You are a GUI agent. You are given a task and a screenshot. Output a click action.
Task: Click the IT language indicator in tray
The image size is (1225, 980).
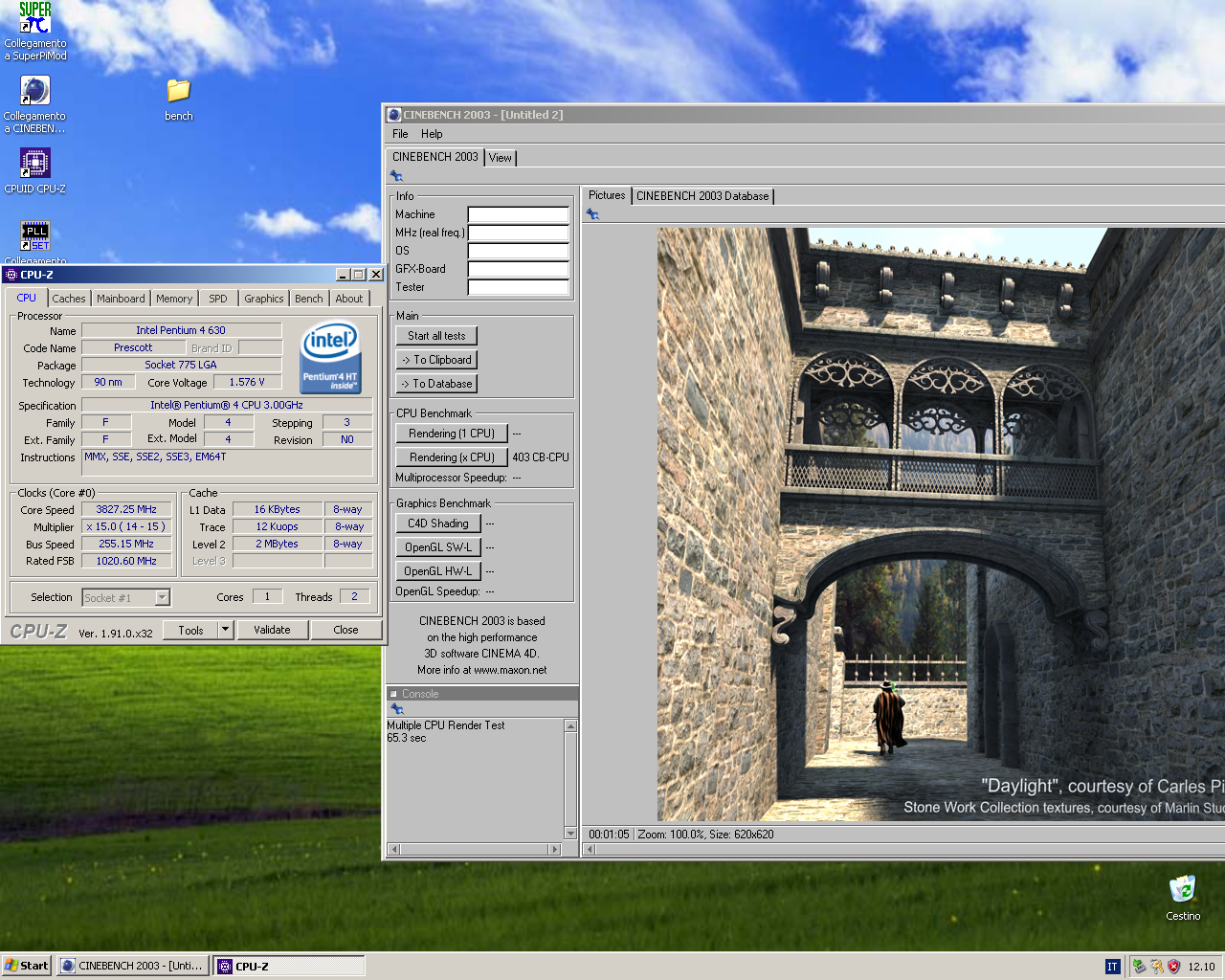pyautogui.click(x=1112, y=967)
